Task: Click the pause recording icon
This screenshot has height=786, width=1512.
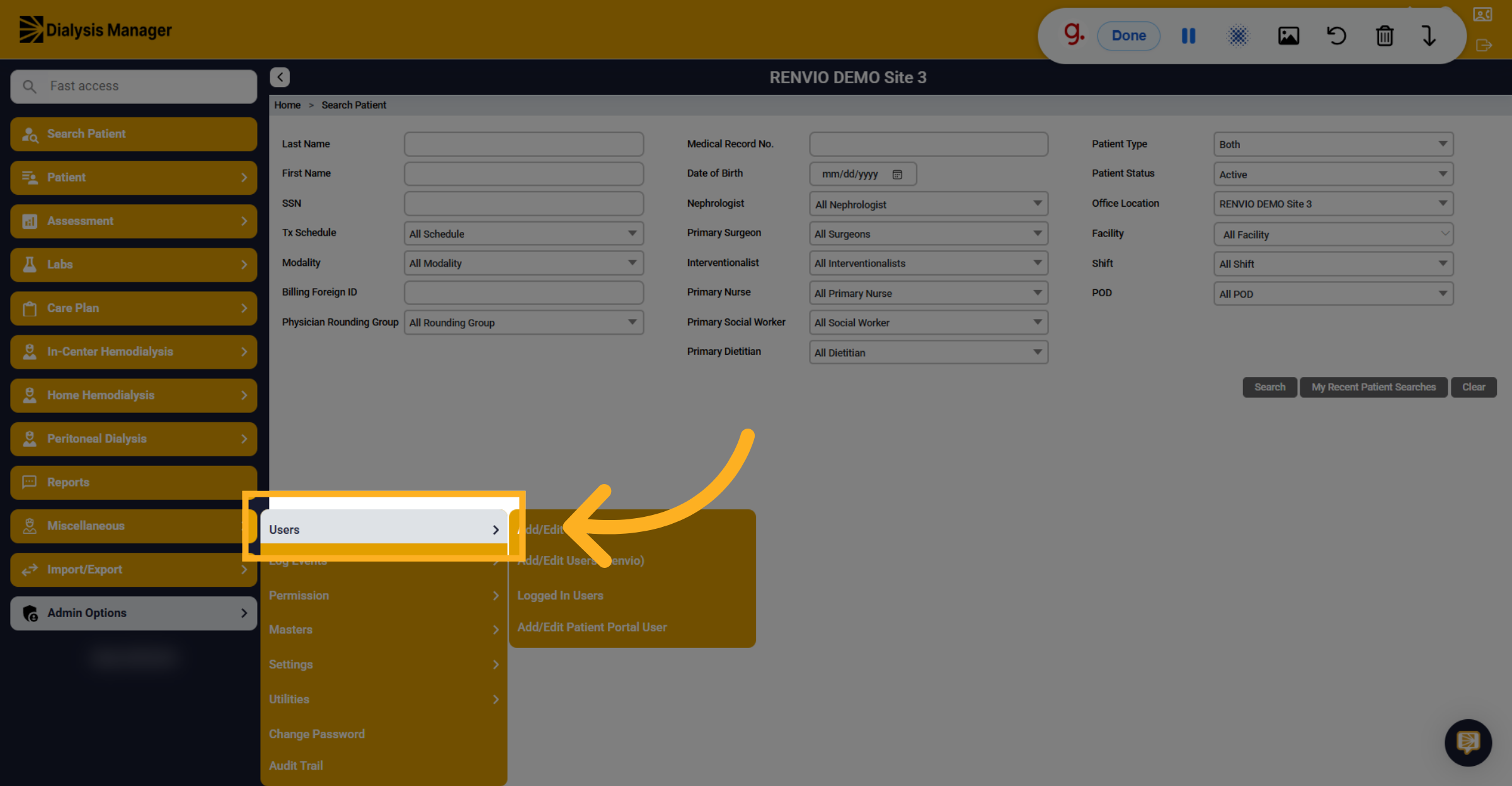Action: point(1188,36)
